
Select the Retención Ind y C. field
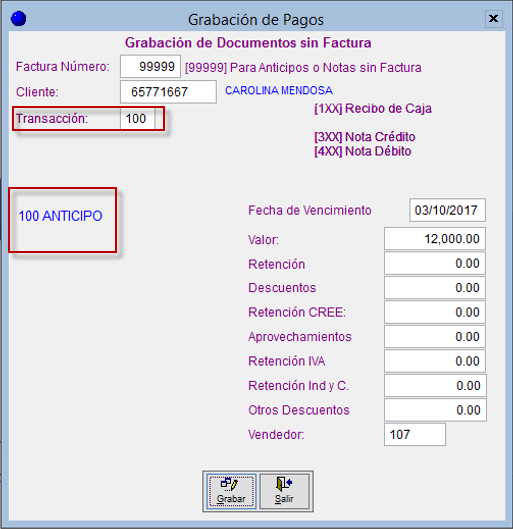(x=435, y=386)
